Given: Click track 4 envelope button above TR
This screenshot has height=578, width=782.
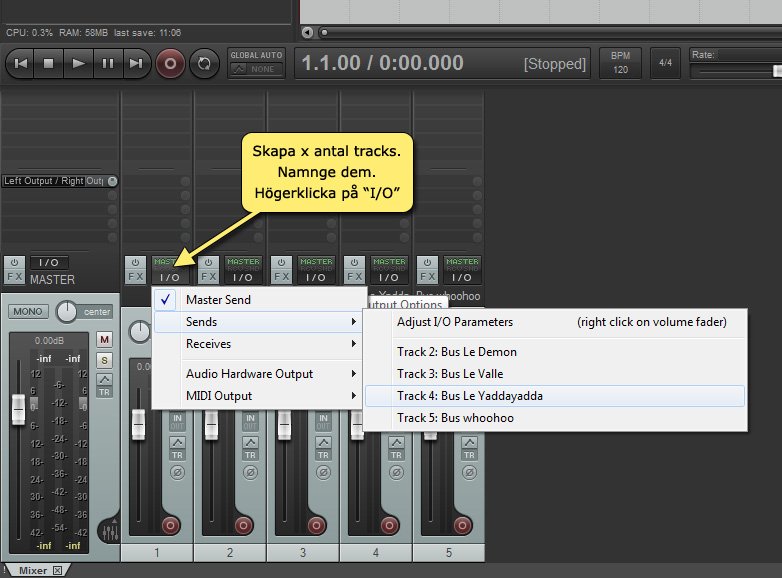Looking at the screenshot, I should (396, 442).
